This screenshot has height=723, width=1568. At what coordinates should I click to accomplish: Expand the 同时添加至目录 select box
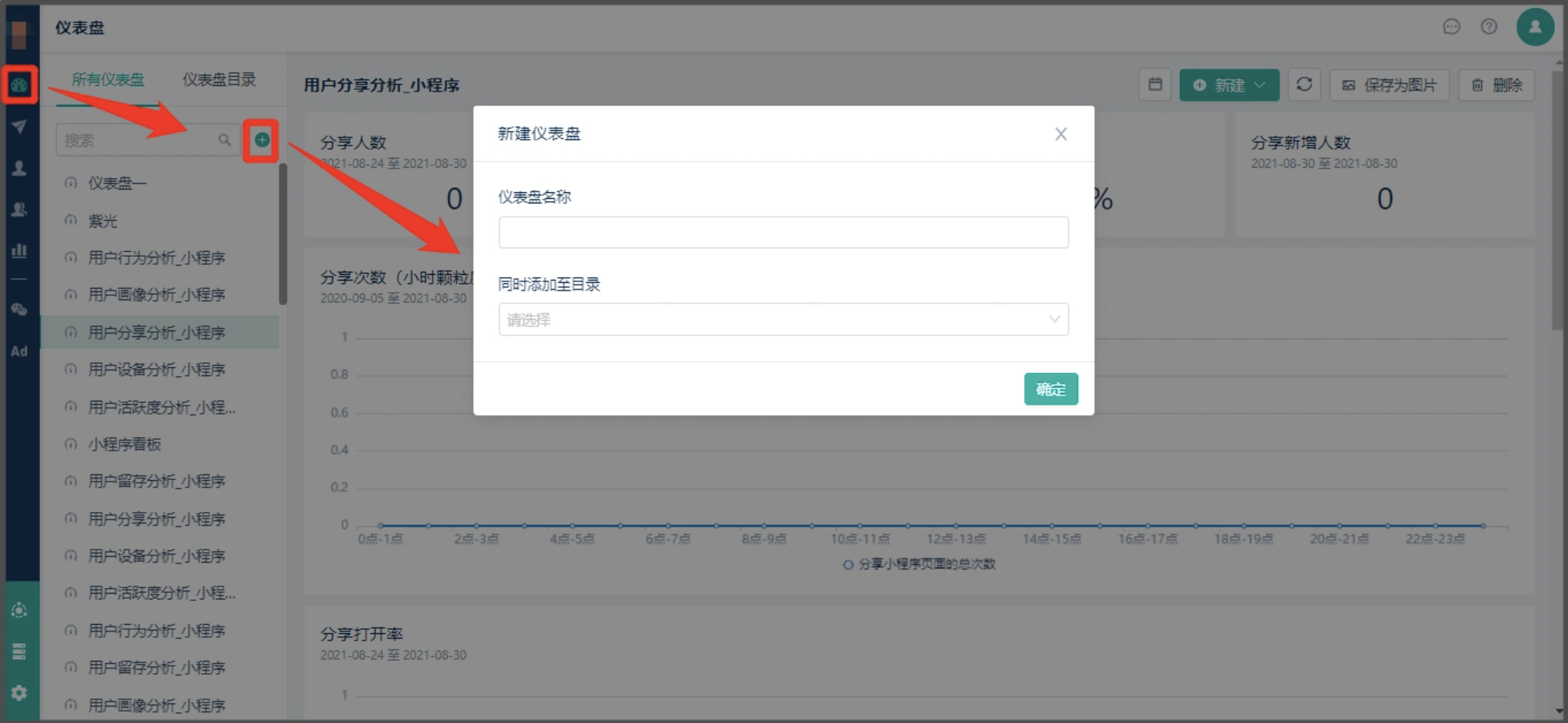(783, 319)
